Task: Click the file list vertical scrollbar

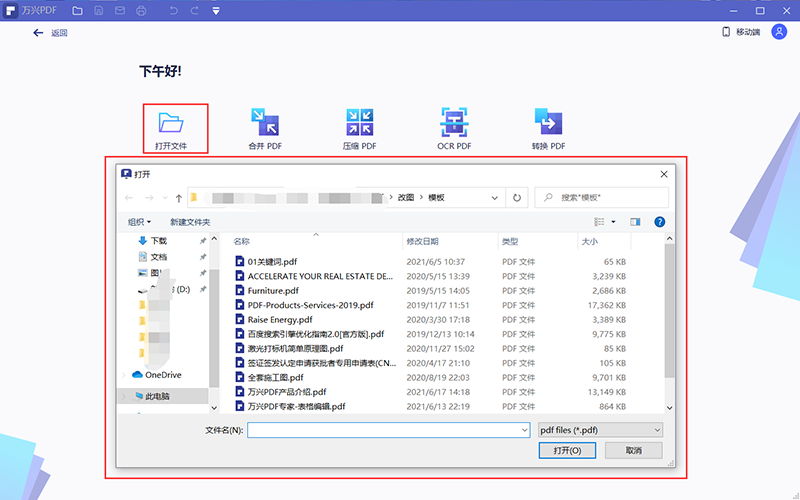Action: point(670,320)
